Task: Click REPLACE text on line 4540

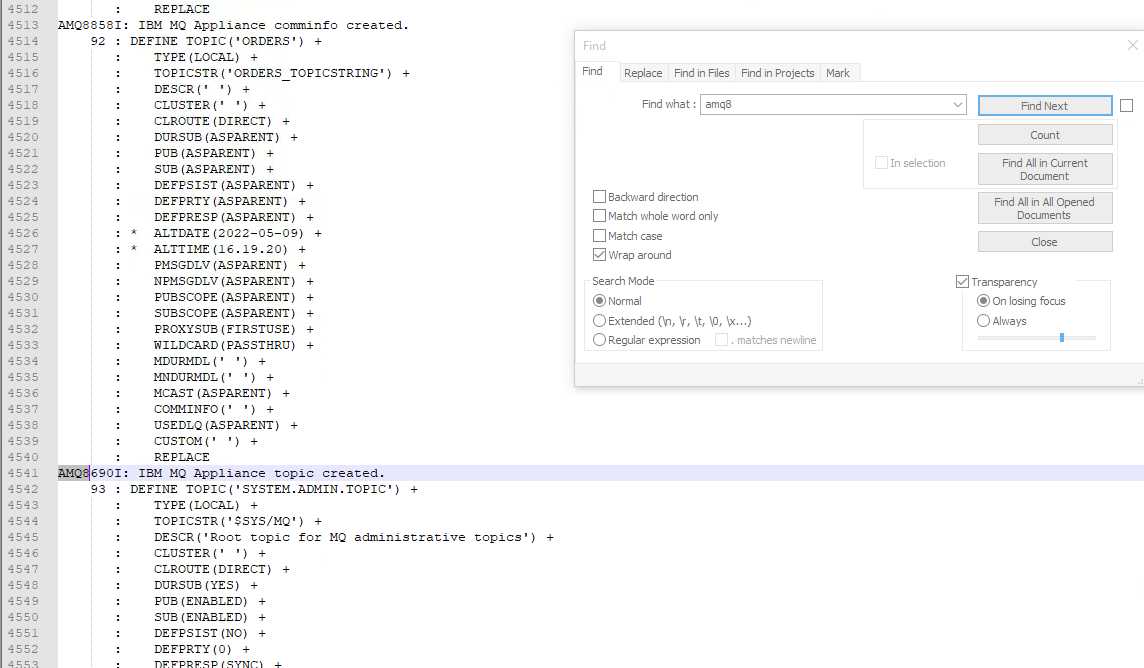Action: tap(182, 457)
